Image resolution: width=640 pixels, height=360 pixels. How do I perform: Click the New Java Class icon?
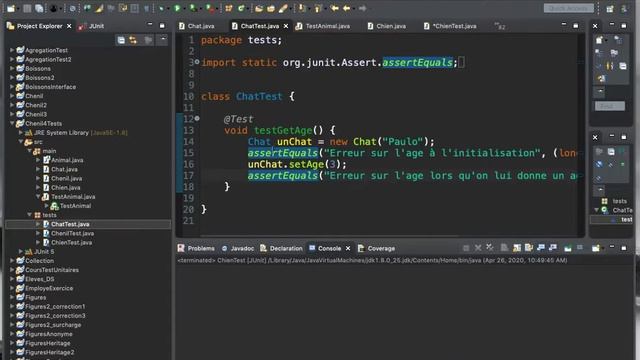point(241,8)
